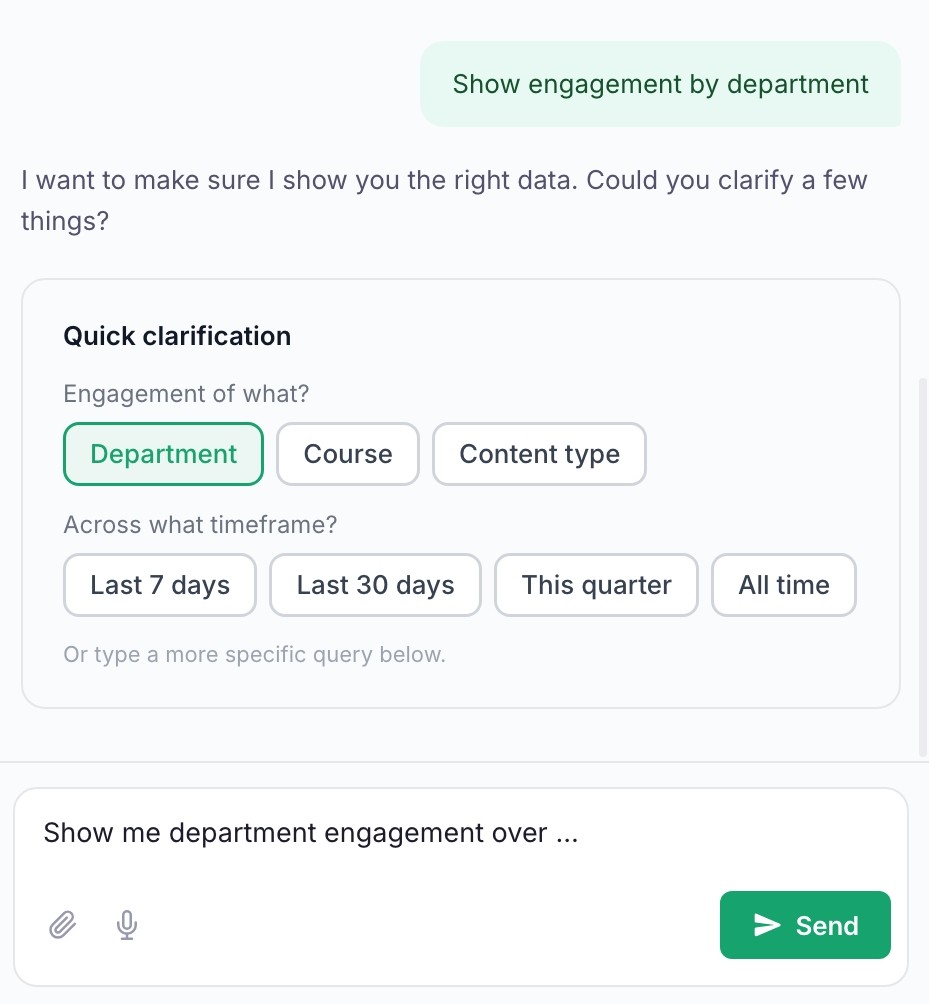This screenshot has width=929, height=1004.
Task: Click the paperclip attachment icon
Action: (x=63, y=925)
